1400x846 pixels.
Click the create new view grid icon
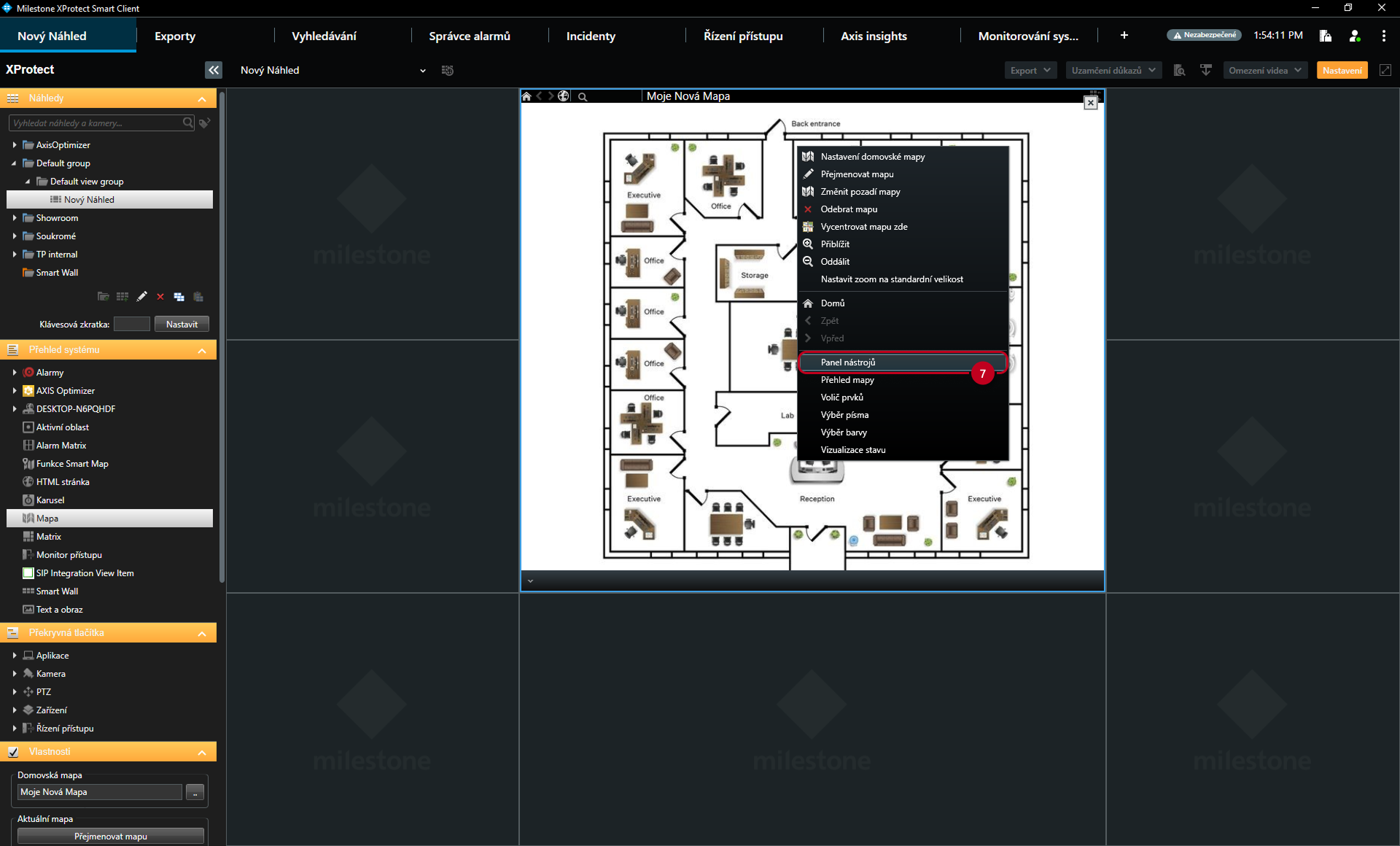pyautogui.click(x=122, y=297)
